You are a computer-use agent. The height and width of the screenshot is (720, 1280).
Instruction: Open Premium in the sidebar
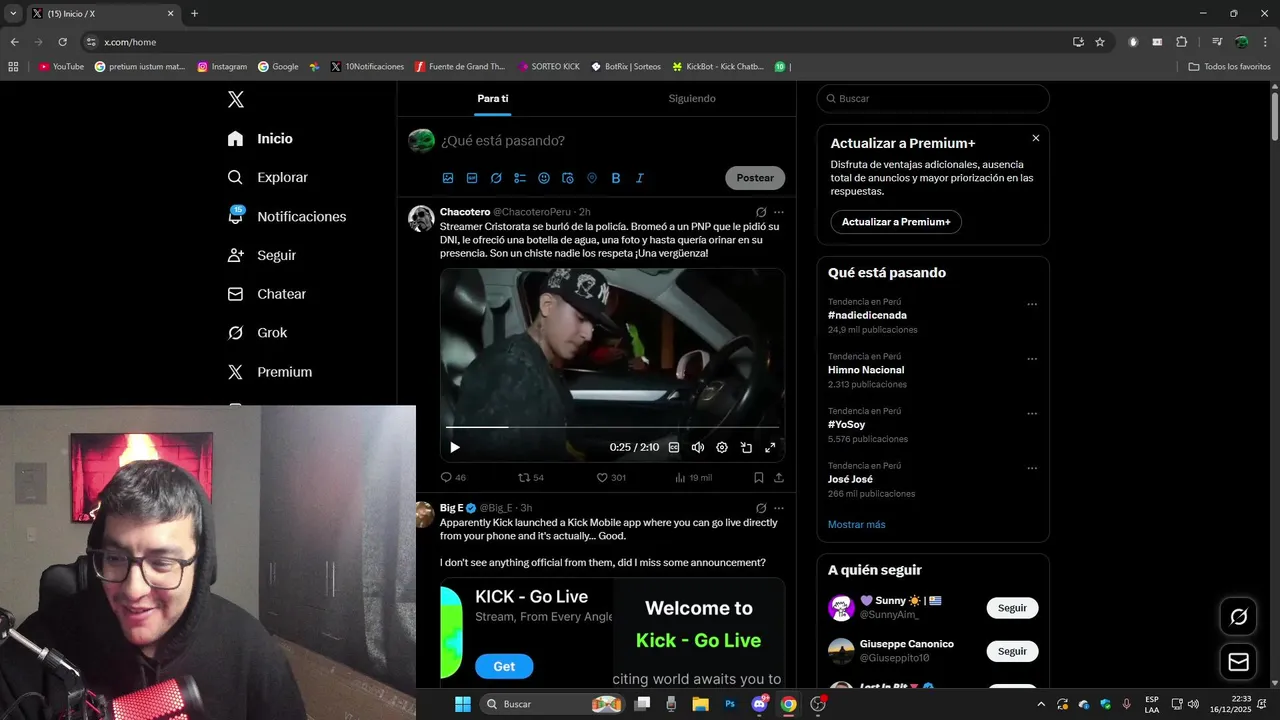[x=269, y=372]
